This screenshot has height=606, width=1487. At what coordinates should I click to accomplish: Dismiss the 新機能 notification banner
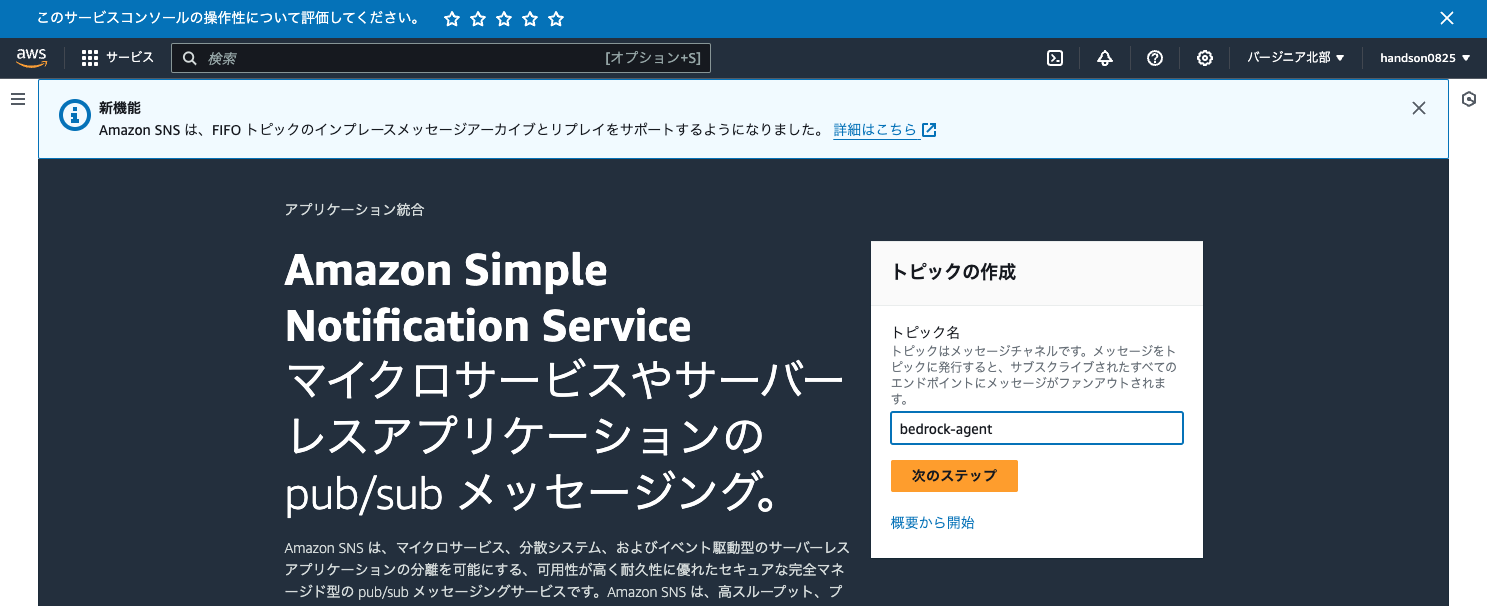(x=1419, y=108)
